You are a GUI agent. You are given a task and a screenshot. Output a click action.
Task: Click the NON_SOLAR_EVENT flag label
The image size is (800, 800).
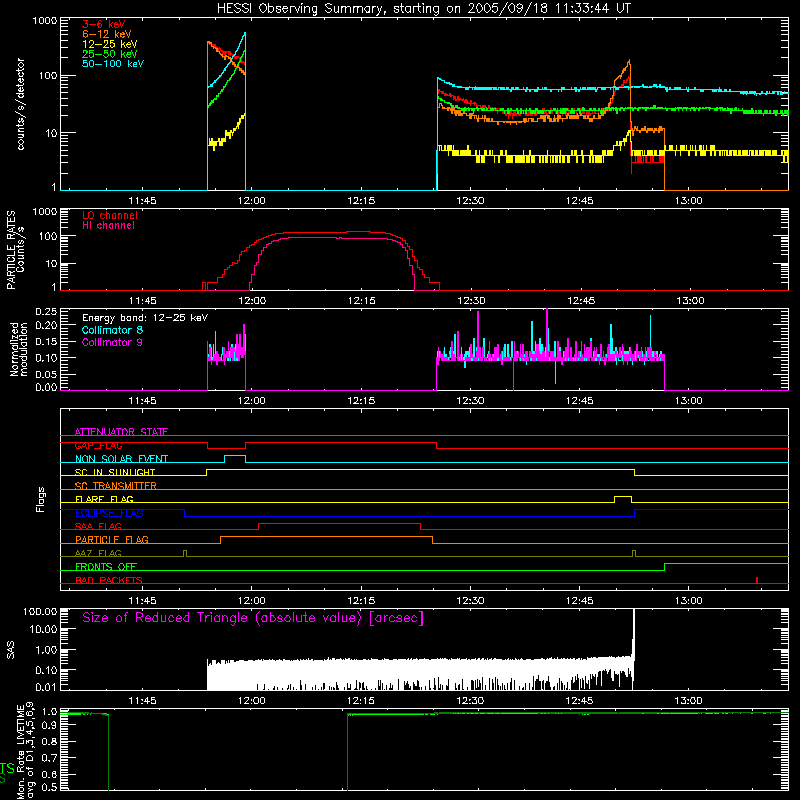click(x=121, y=459)
